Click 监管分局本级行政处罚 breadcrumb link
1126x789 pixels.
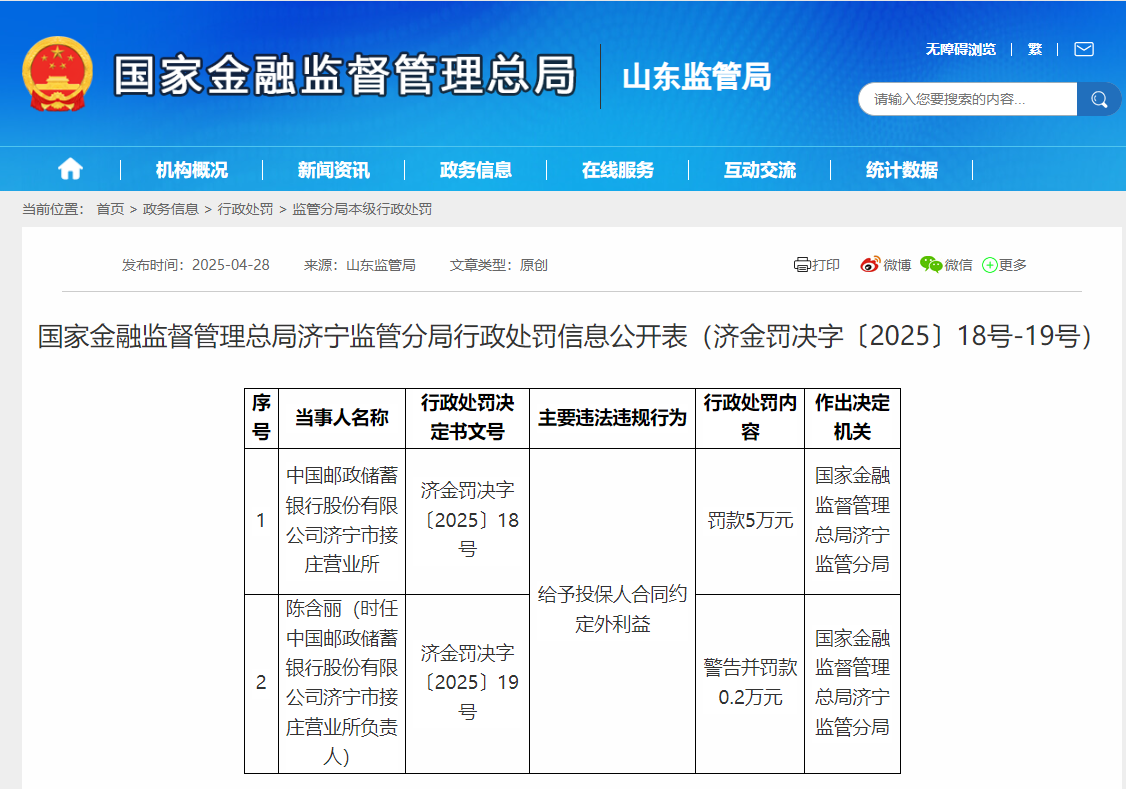362,209
